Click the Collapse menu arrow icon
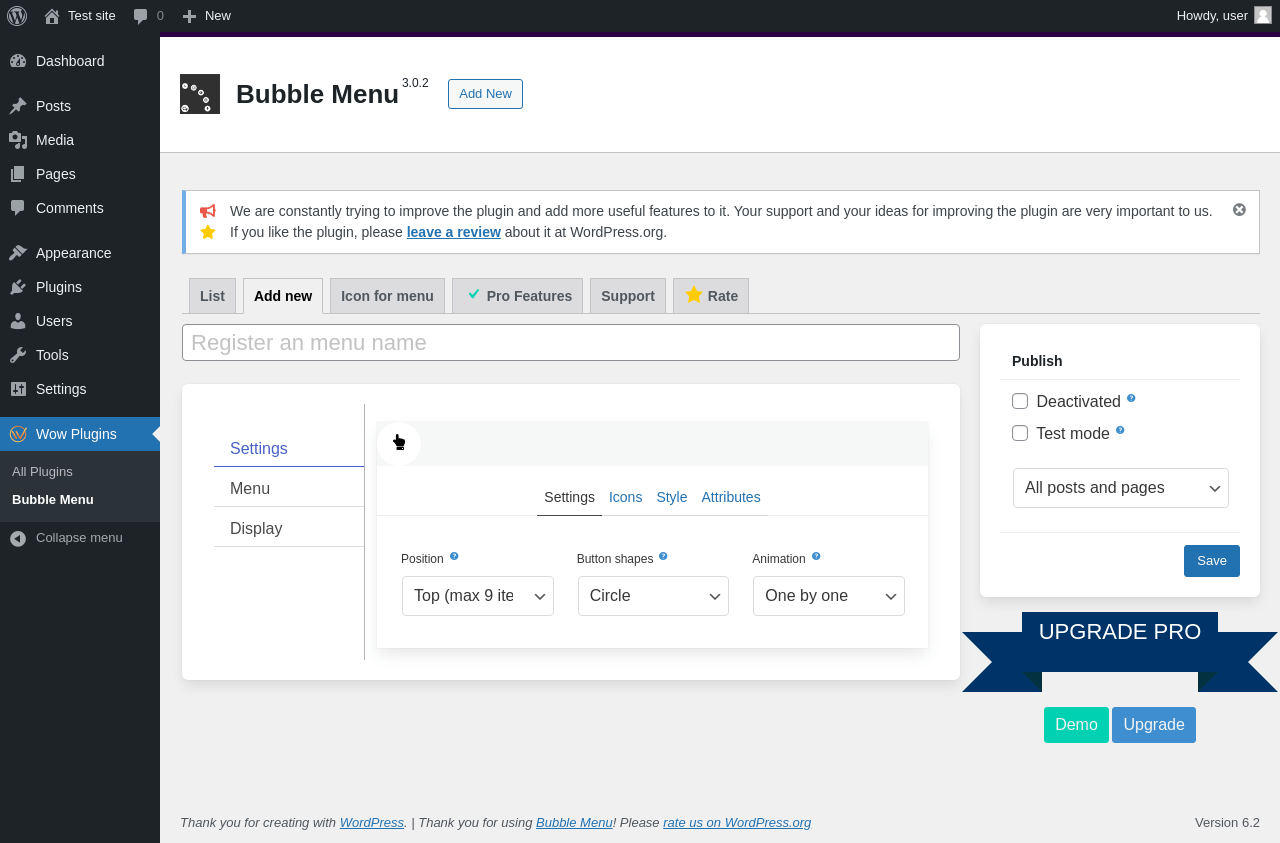 point(18,538)
